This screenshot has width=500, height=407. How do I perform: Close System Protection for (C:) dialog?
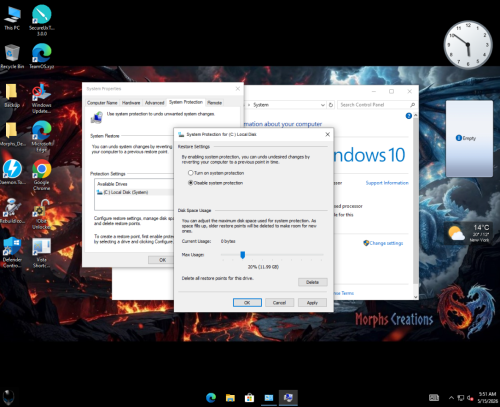tap(327, 134)
